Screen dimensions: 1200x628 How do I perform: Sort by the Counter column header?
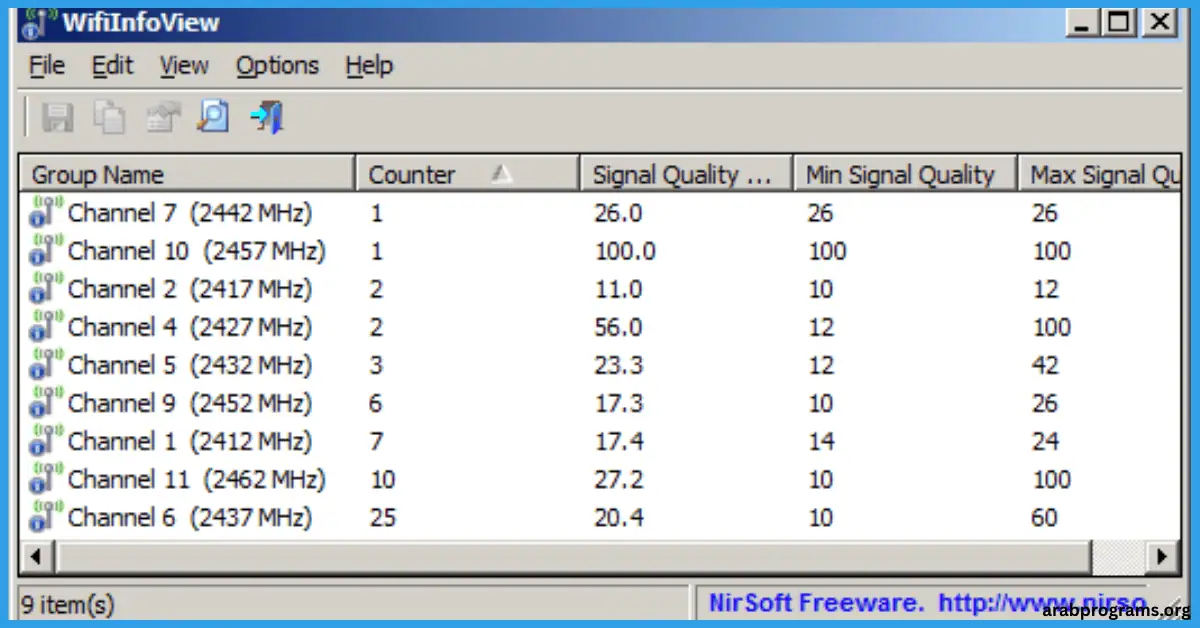click(x=468, y=175)
